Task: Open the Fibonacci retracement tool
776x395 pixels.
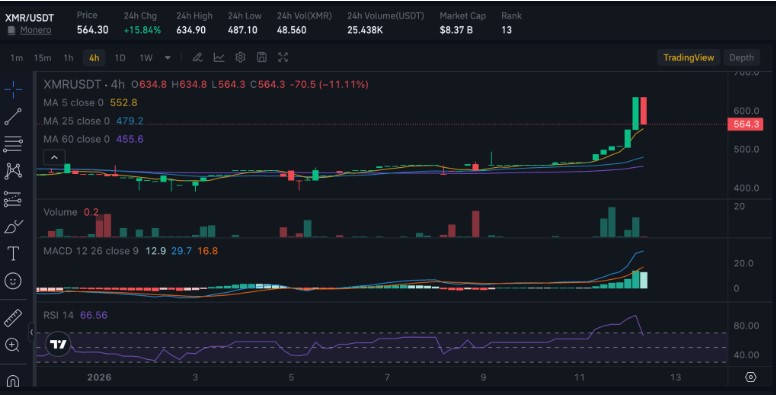Action: 13,144
